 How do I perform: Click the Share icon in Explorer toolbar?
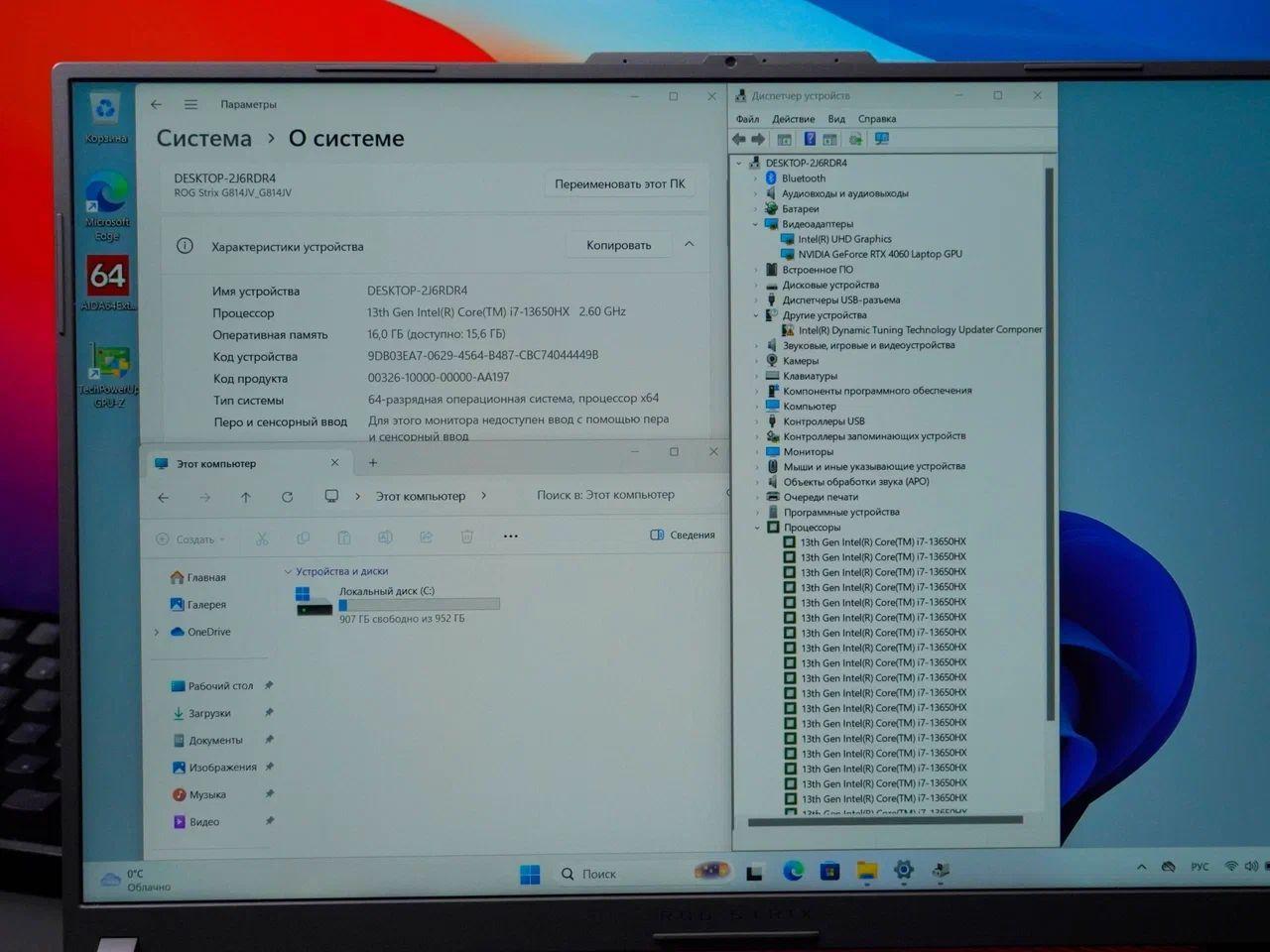point(426,537)
